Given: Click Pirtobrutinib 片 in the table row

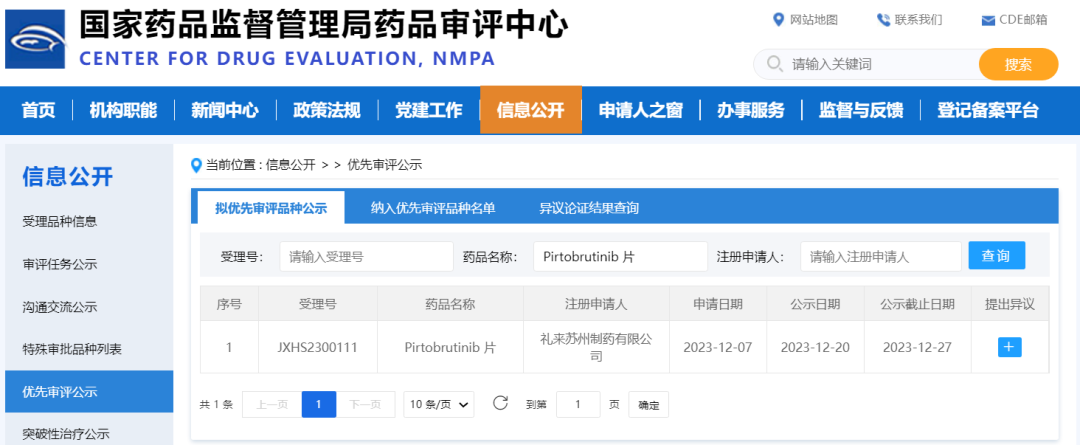Looking at the screenshot, I should [450, 347].
